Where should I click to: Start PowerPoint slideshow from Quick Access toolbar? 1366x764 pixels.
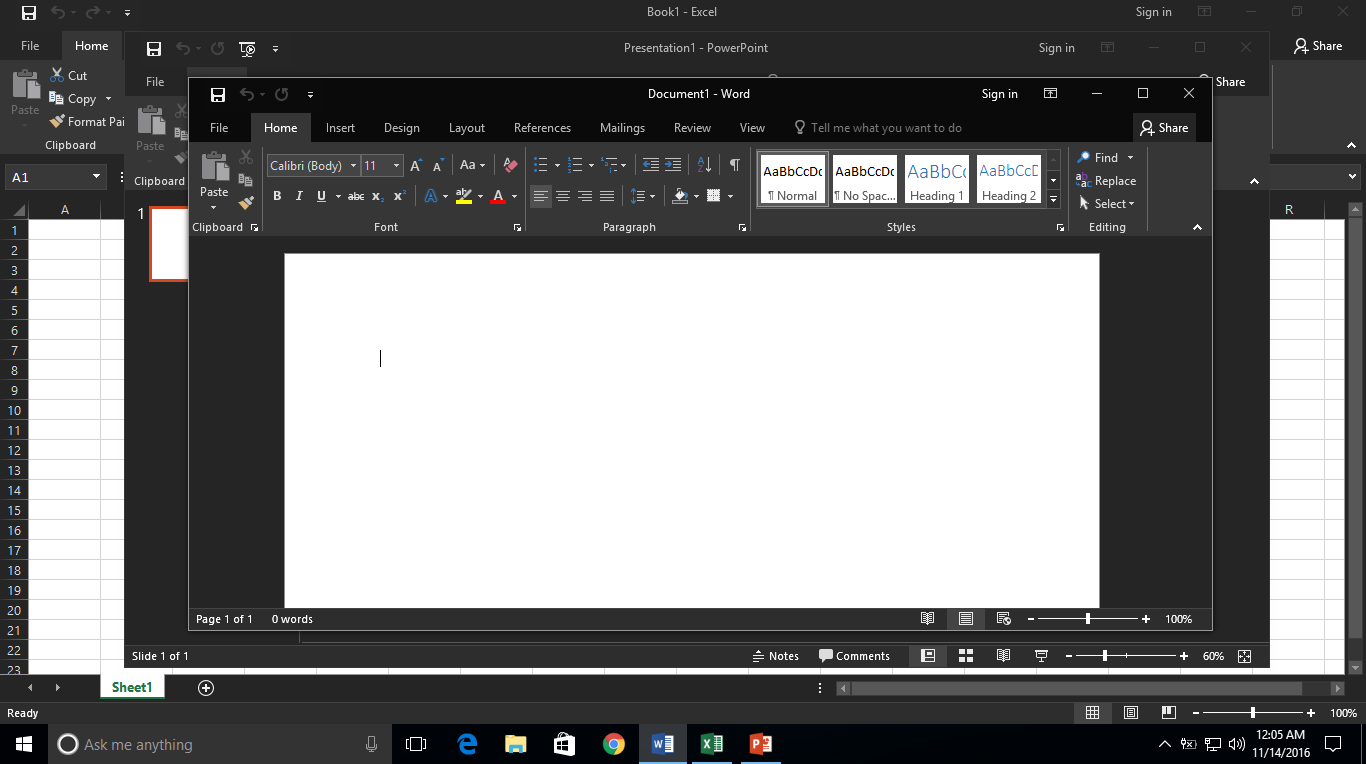(x=248, y=48)
